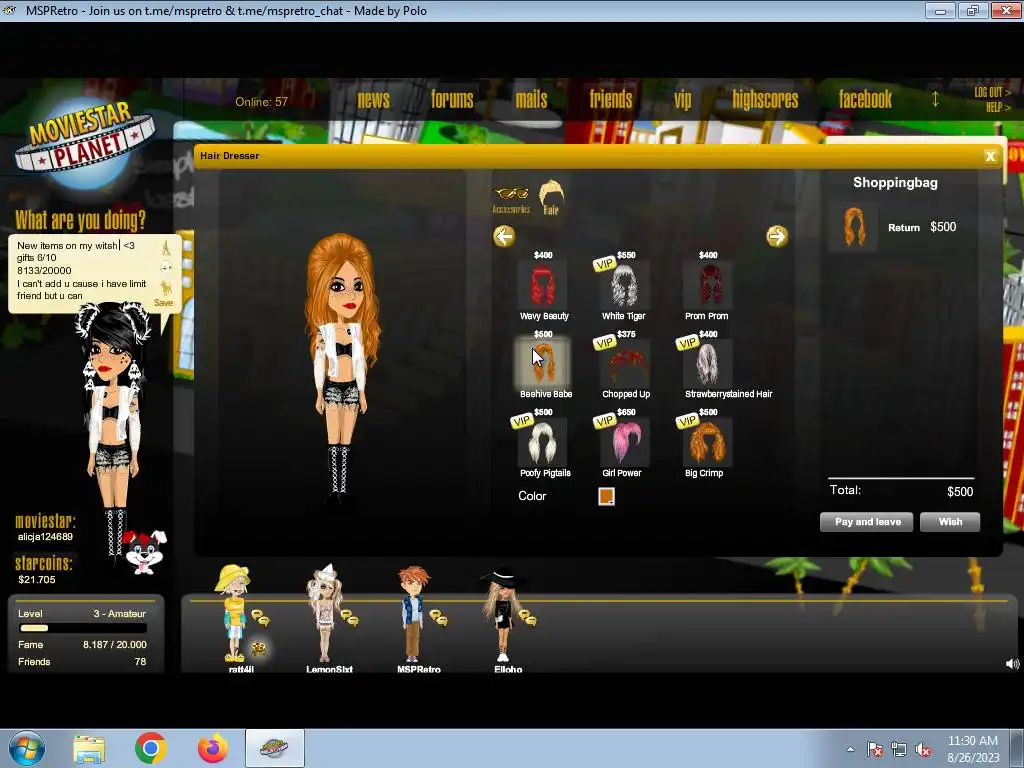
Task: Open the system tray network icon
Action: [x=899, y=750]
